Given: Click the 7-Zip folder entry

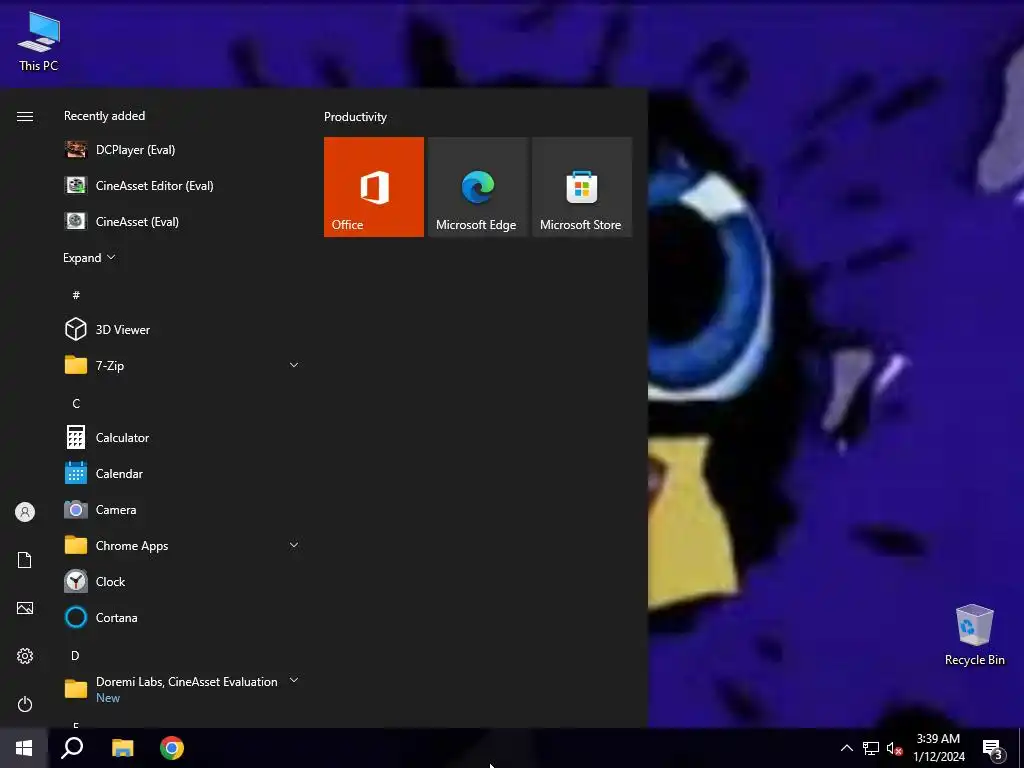Looking at the screenshot, I should 183,366.
